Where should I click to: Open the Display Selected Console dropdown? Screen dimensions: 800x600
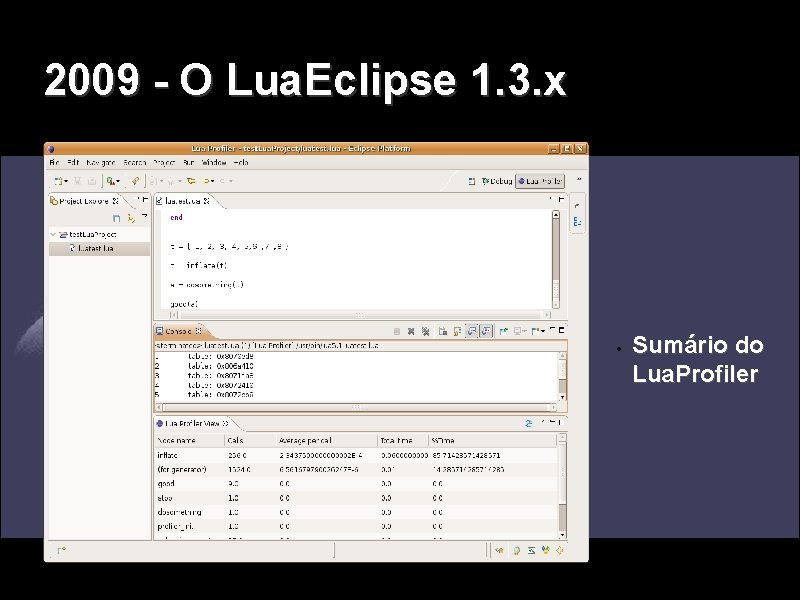525,332
